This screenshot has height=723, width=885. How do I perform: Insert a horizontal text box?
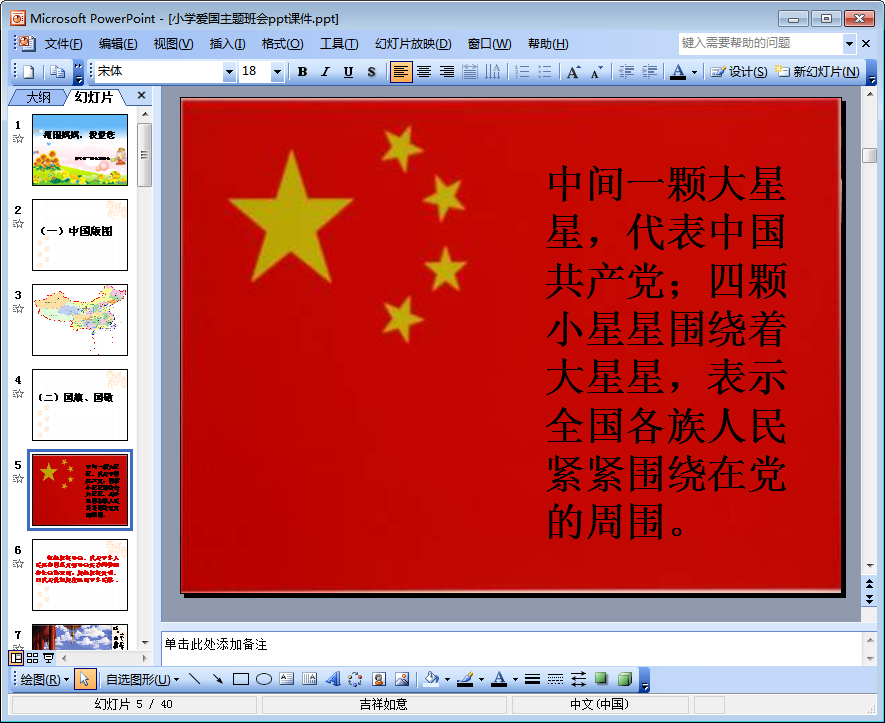click(x=287, y=679)
